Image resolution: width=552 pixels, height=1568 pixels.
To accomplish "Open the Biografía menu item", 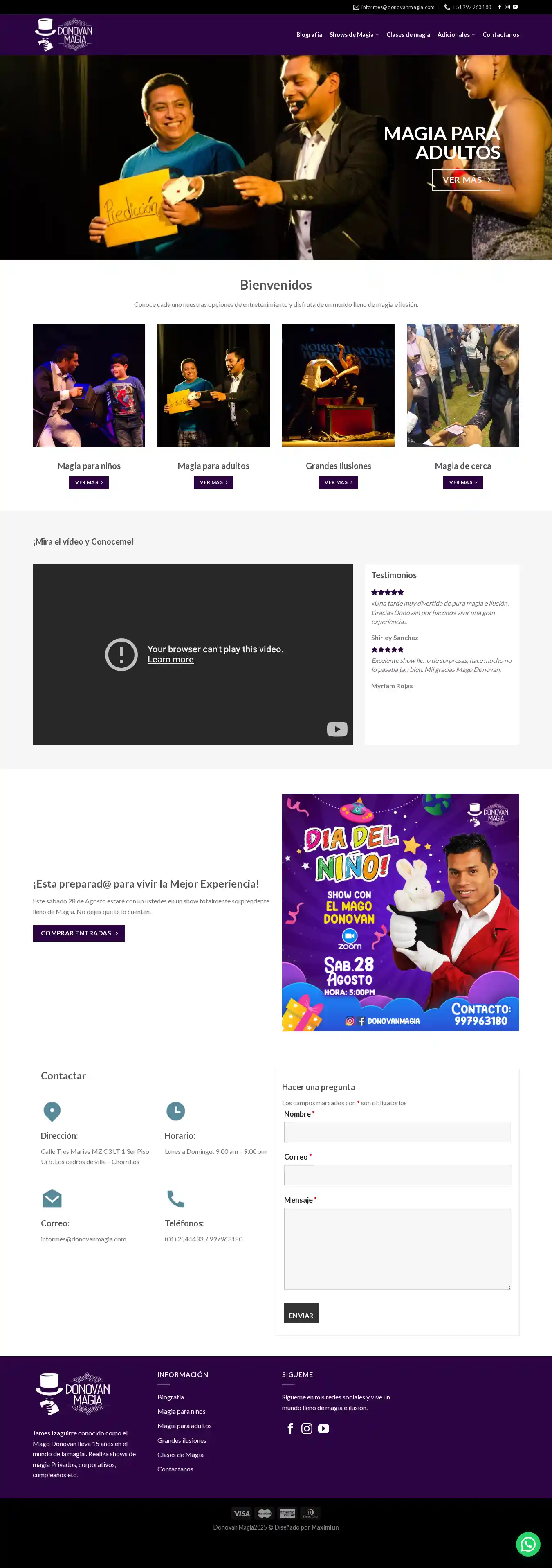I will click(x=309, y=35).
